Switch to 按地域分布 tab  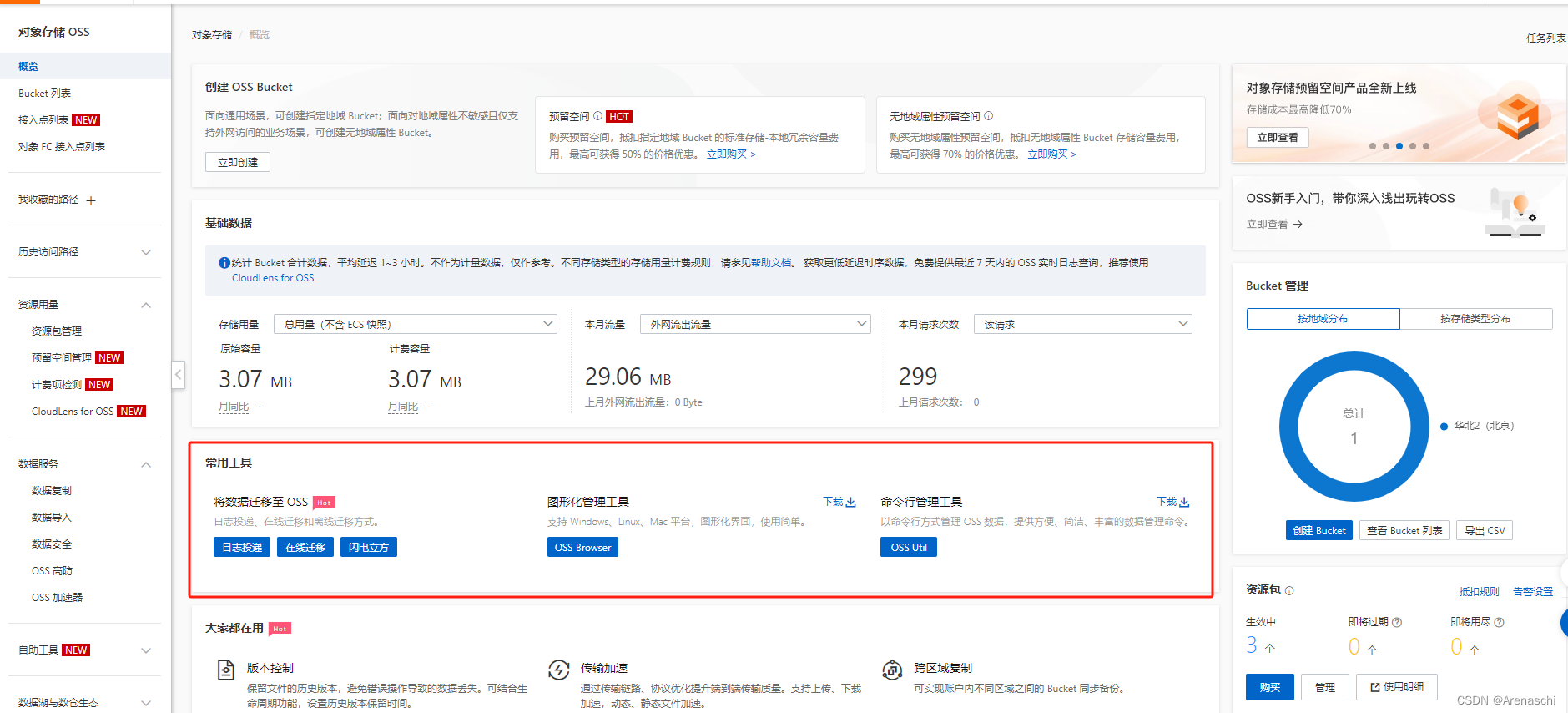tap(1323, 319)
